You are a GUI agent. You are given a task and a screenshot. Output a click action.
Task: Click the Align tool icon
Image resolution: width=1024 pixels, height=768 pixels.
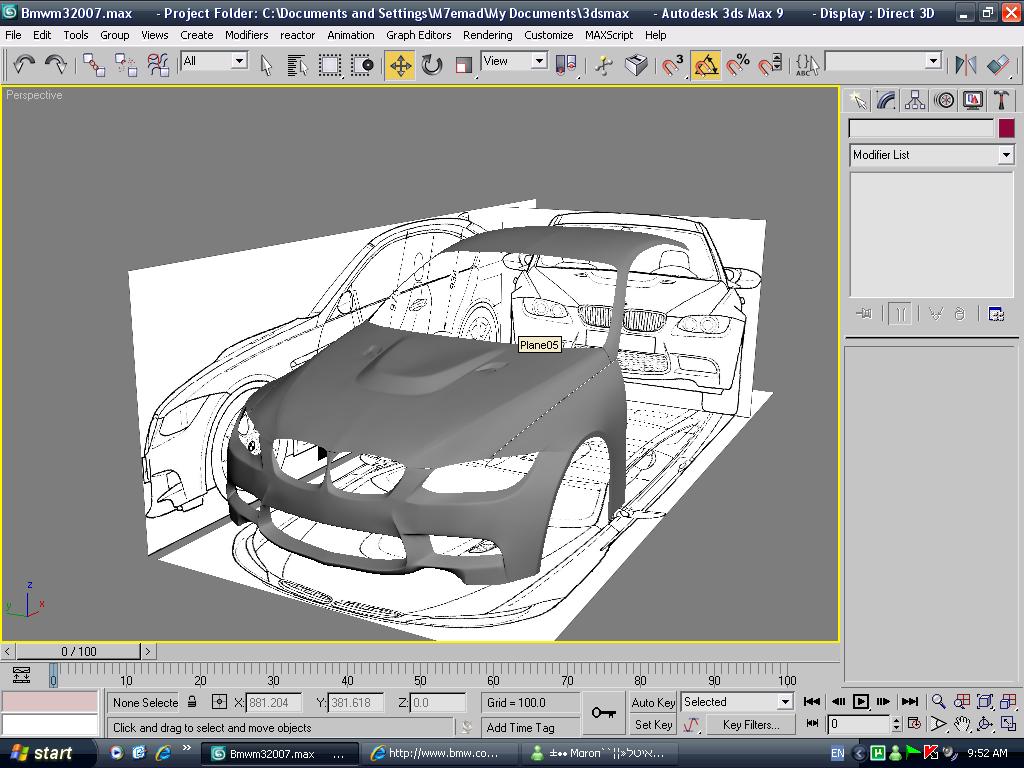998,65
